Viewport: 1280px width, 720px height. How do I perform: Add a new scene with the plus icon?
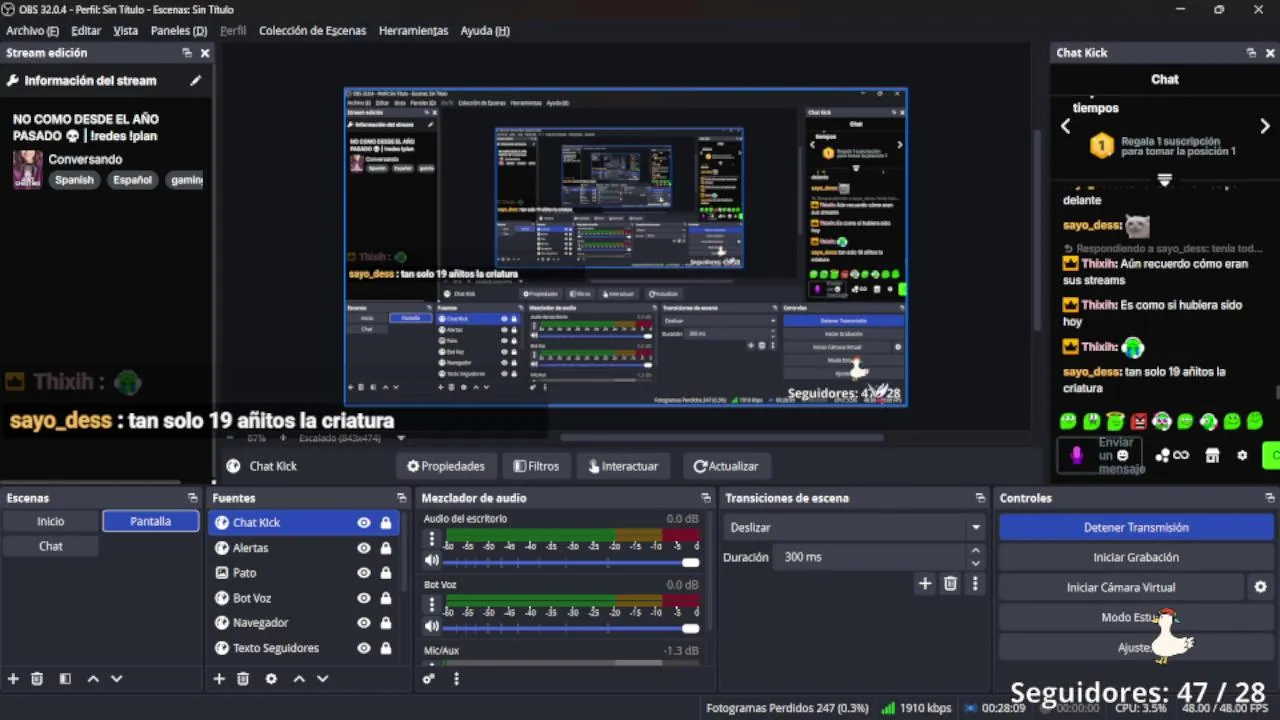14,678
